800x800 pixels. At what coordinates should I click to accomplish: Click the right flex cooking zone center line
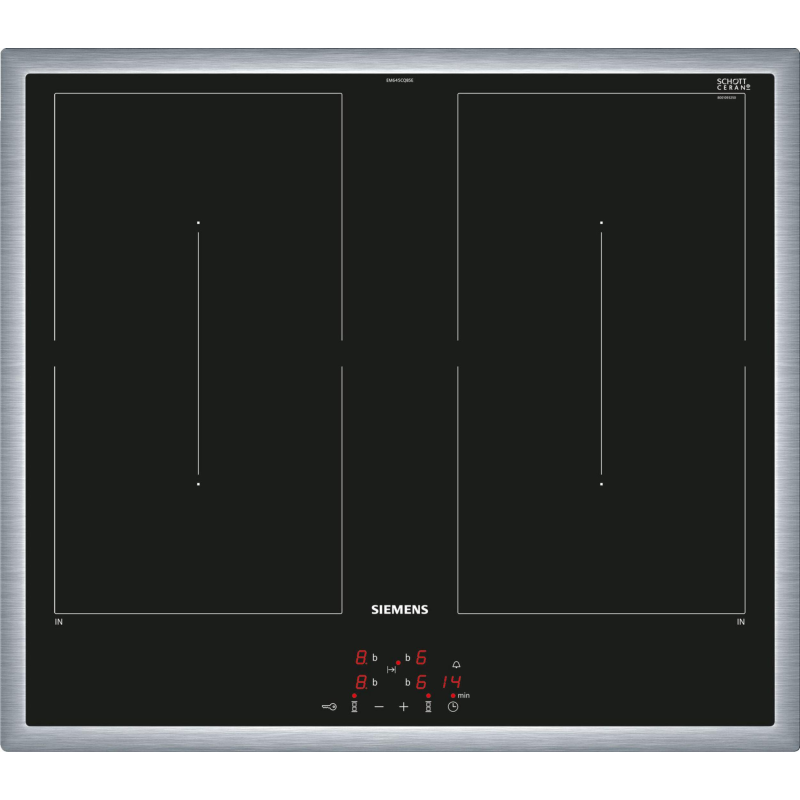601,353
